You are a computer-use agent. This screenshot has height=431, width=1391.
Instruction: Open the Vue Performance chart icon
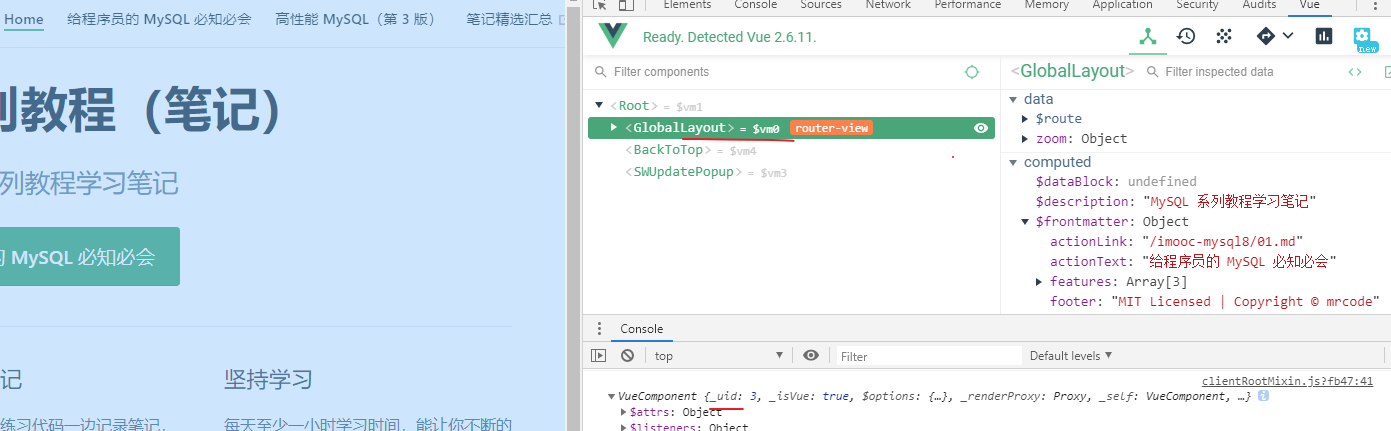1324,37
